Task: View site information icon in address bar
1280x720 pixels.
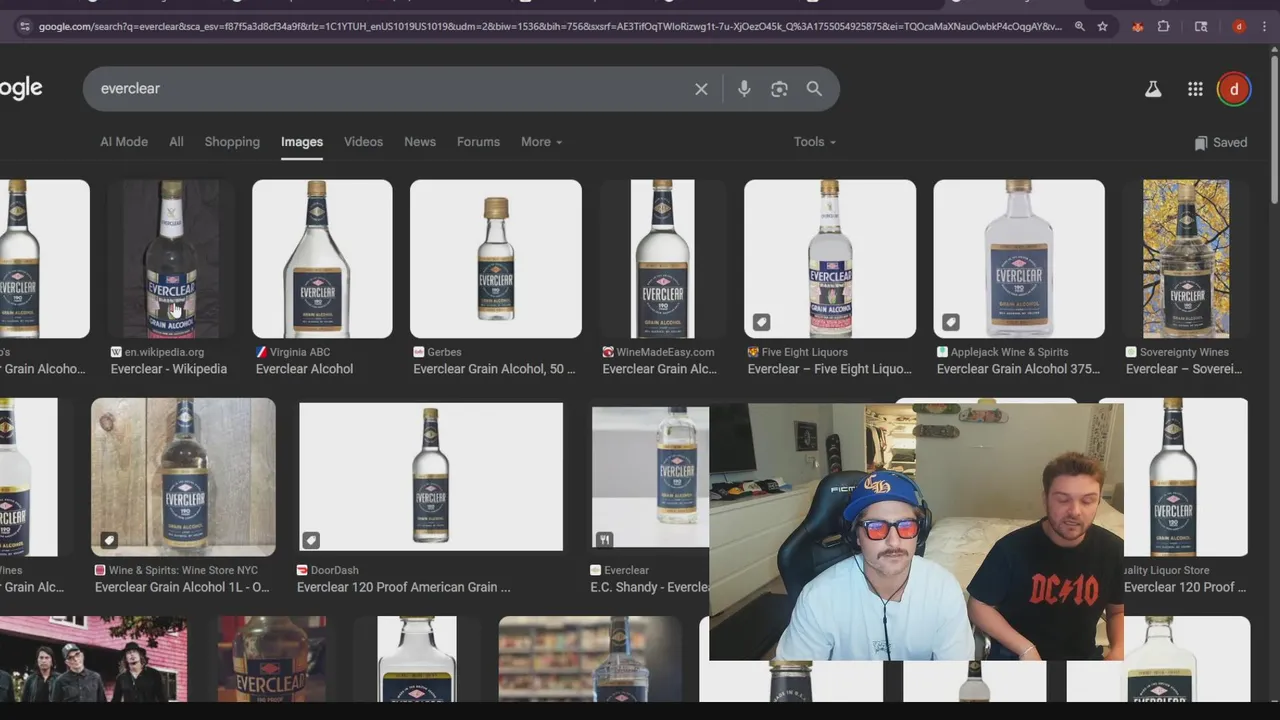Action: click(x=24, y=27)
